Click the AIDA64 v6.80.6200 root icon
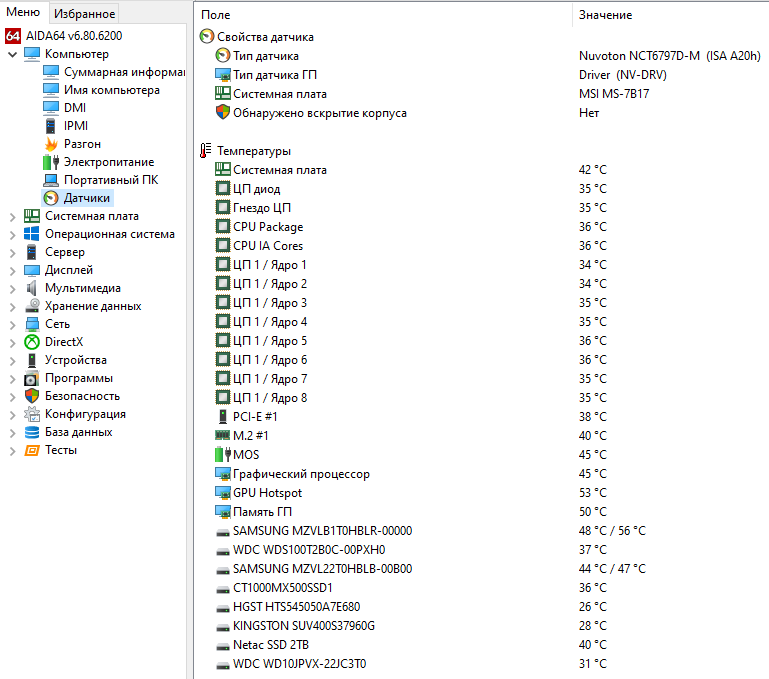 pos(13,36)
